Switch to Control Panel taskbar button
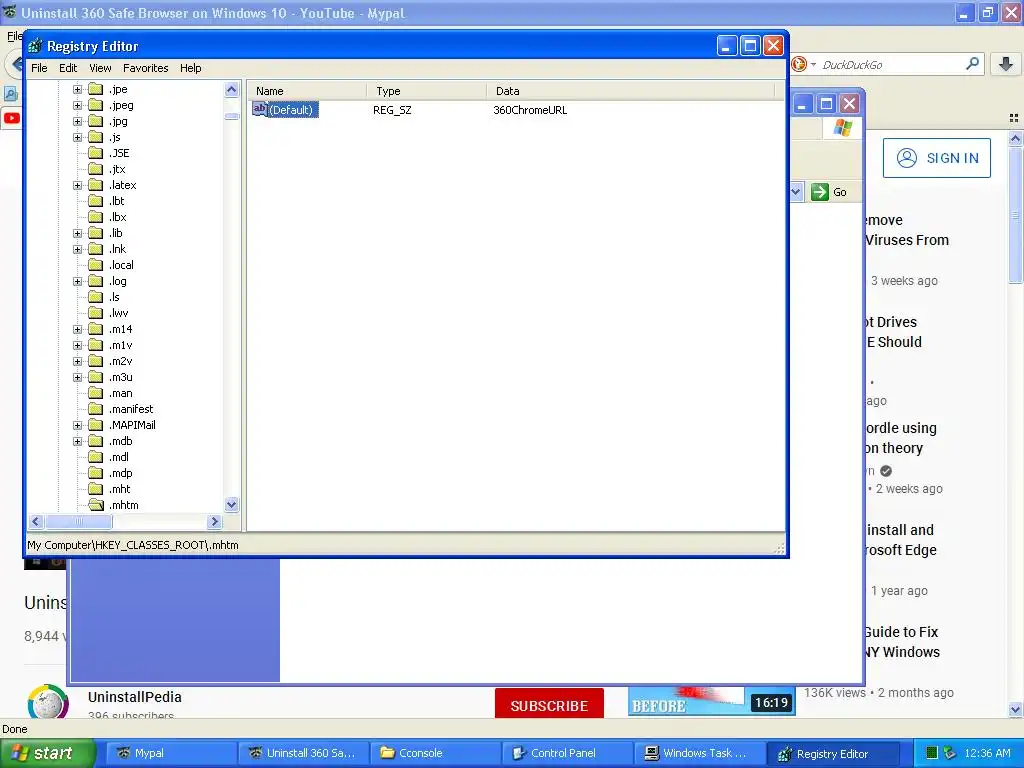Screen dimensions: 1024x768 pyautogui.click(x=567, y=753)
